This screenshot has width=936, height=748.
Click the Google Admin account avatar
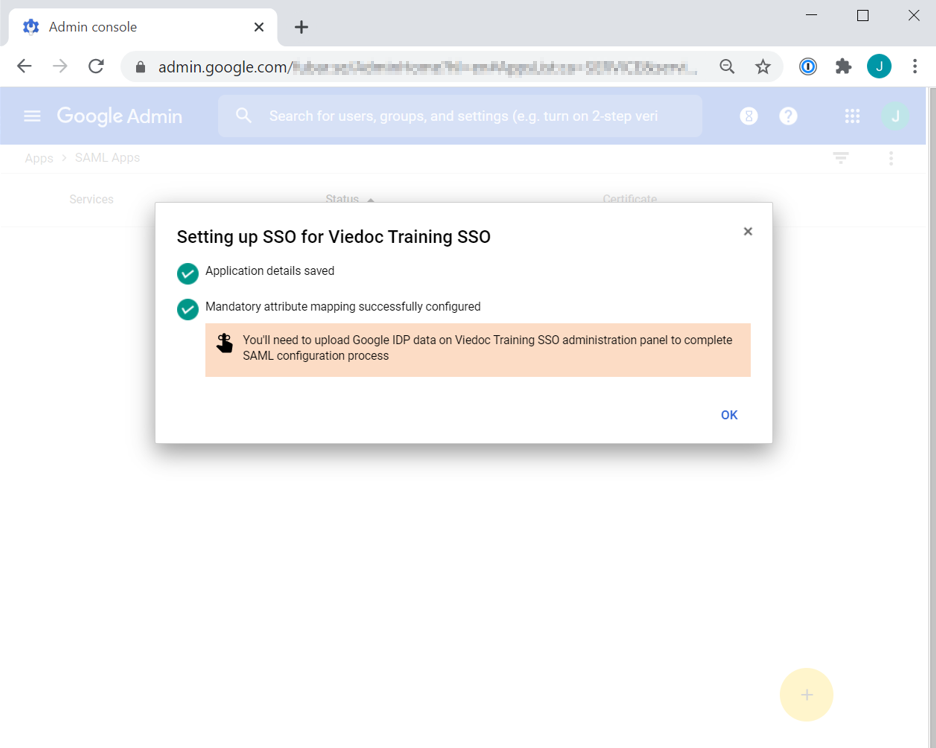(x=895, y=116)
